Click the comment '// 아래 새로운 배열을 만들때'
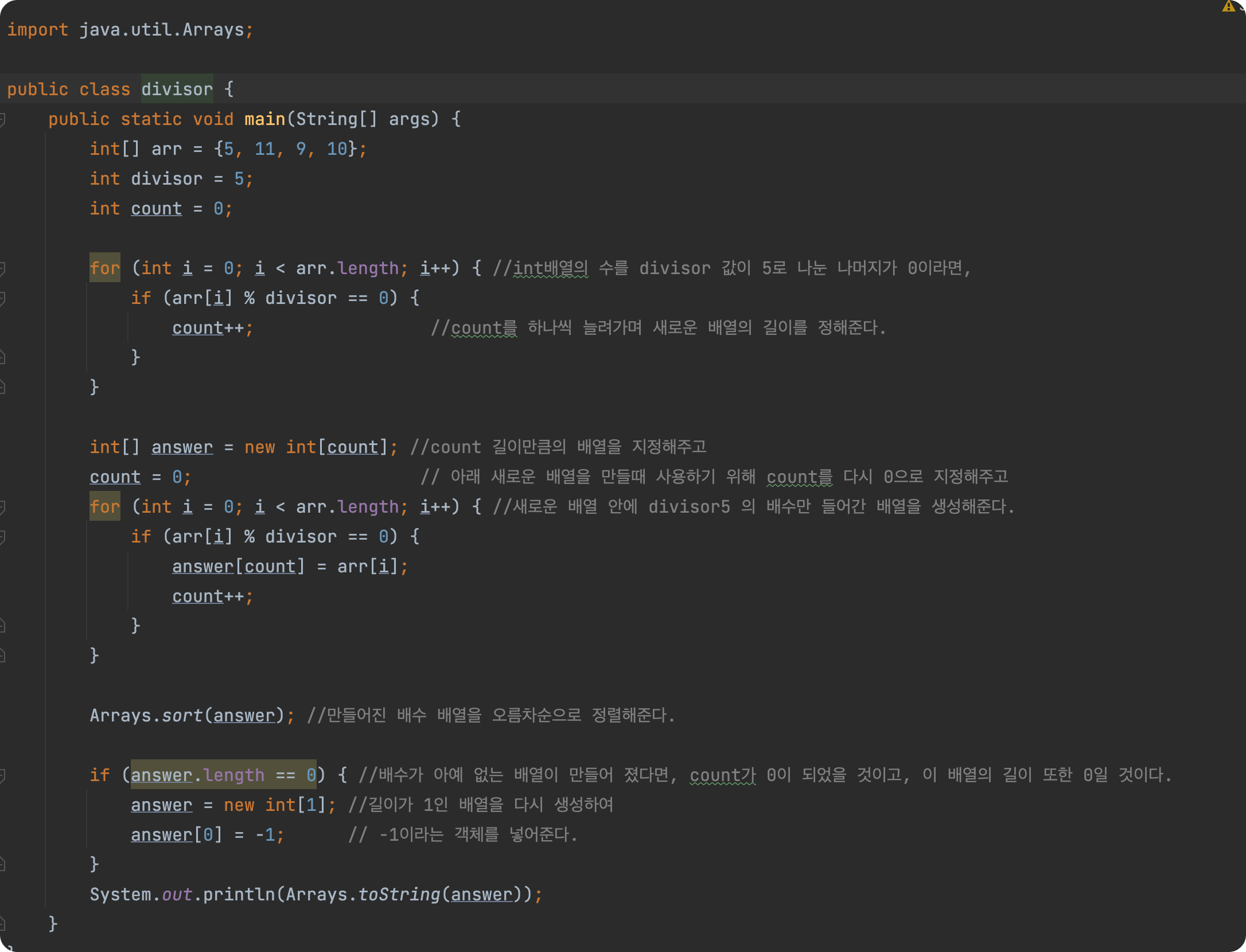This screenshot has width=1246, height=952. point(714,477)
